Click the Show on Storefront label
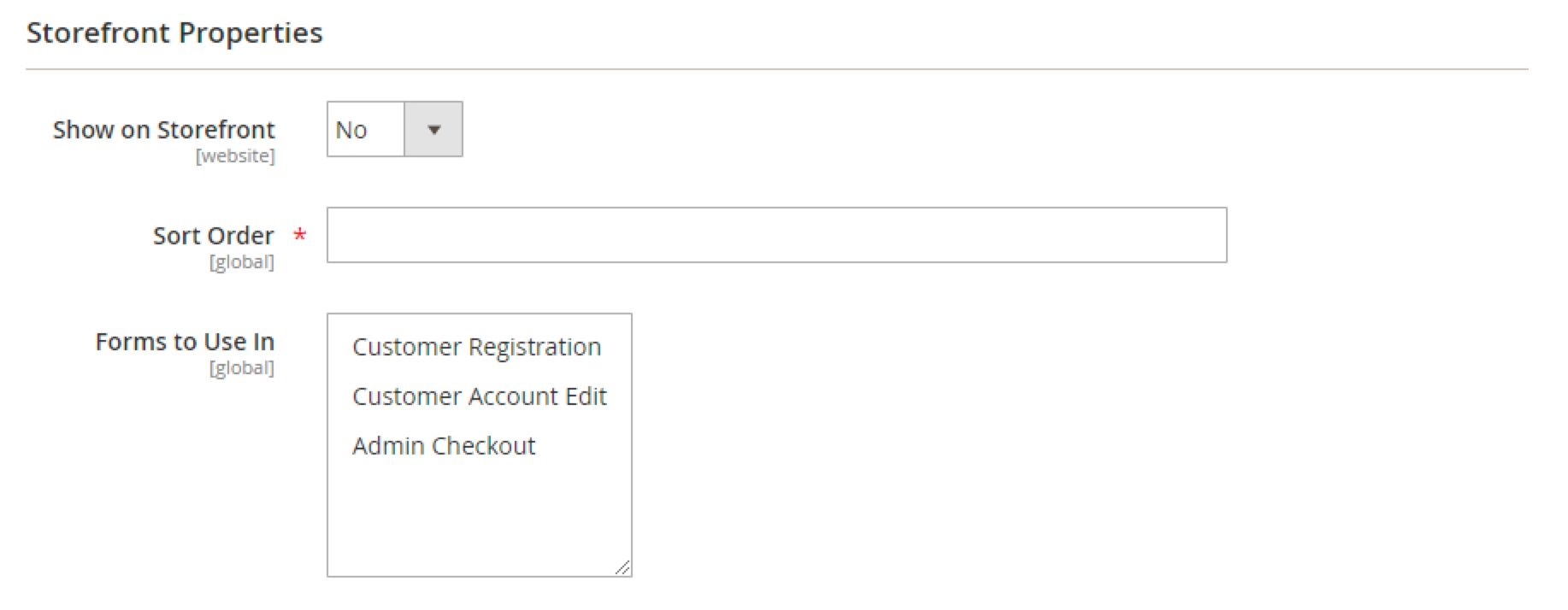 163,130
